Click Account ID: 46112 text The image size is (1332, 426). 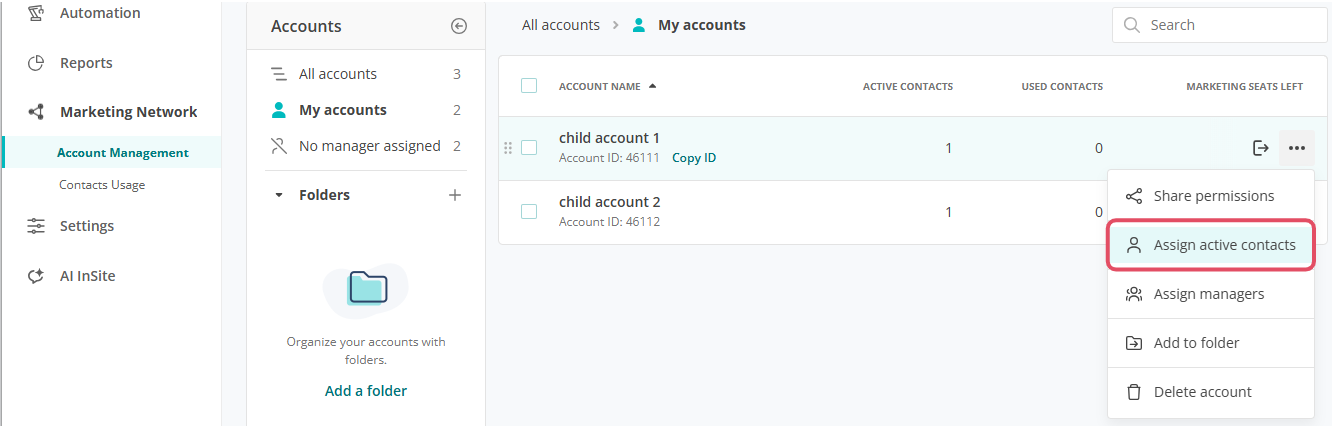609,222
